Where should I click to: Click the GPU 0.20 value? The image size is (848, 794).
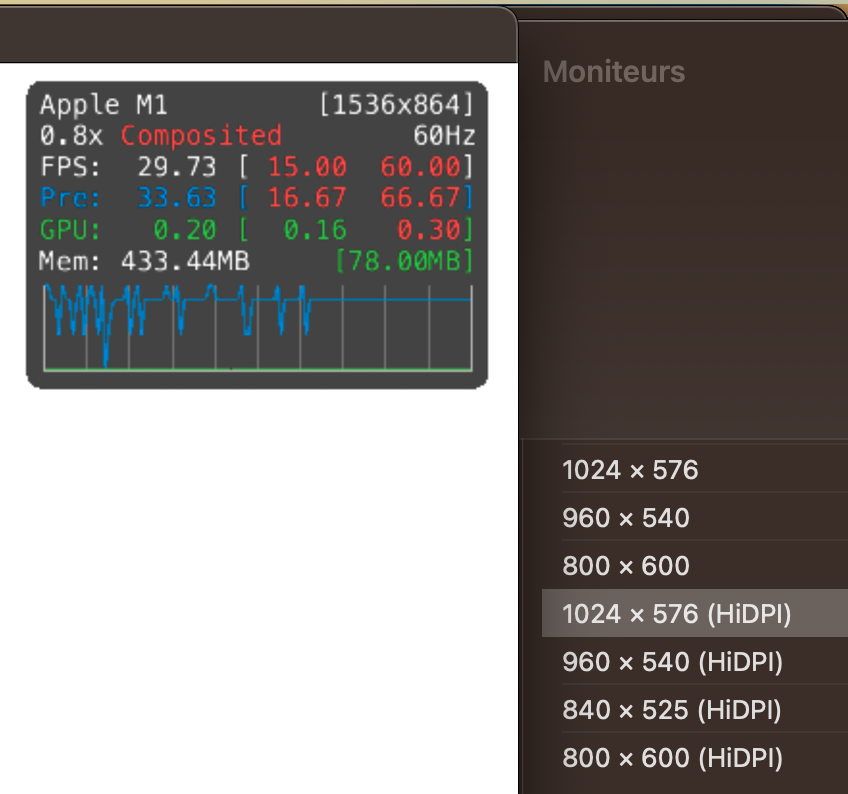click(185, 229)
